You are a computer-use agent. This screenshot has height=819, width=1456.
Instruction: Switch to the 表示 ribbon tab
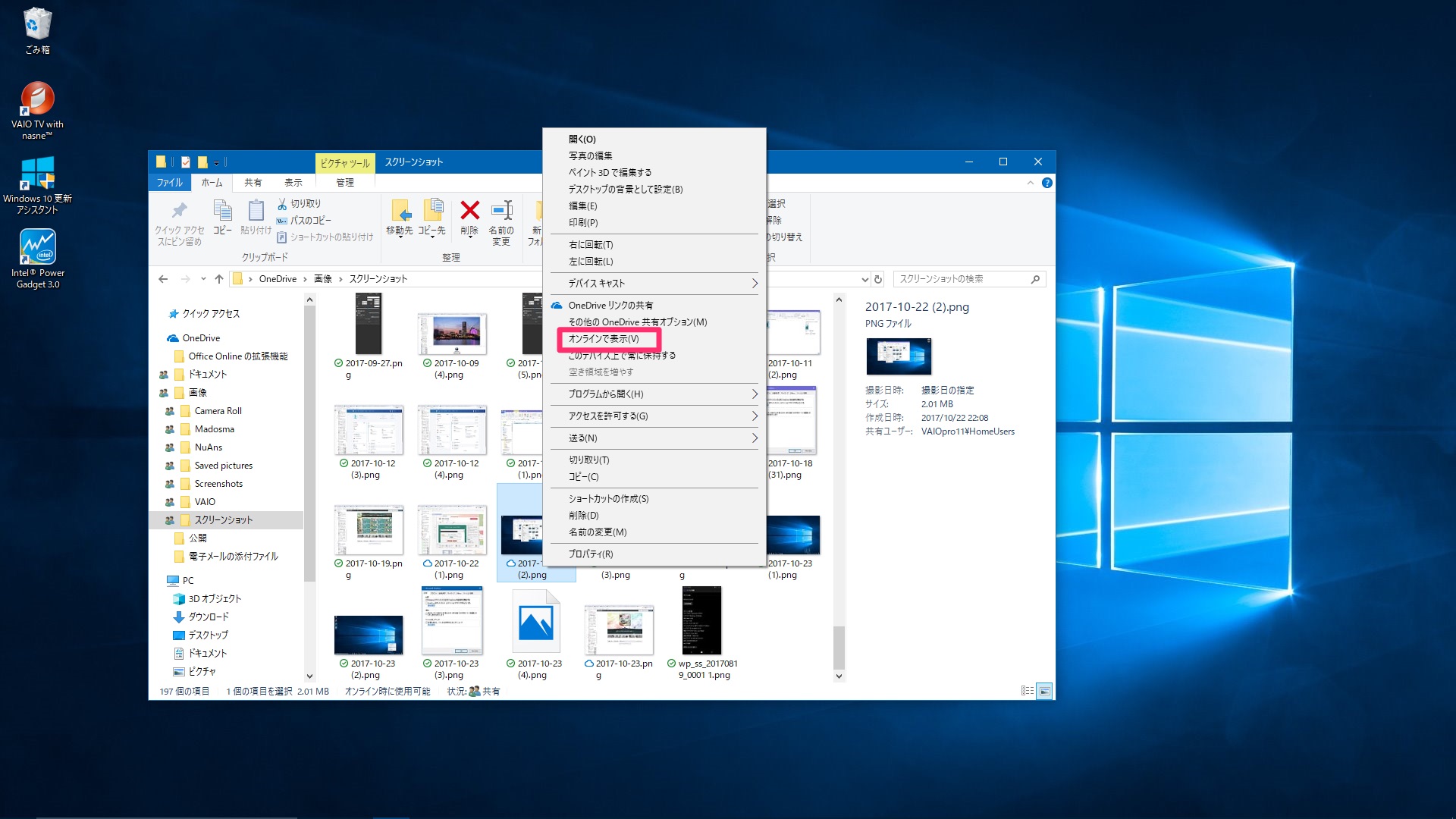point(293,183)
